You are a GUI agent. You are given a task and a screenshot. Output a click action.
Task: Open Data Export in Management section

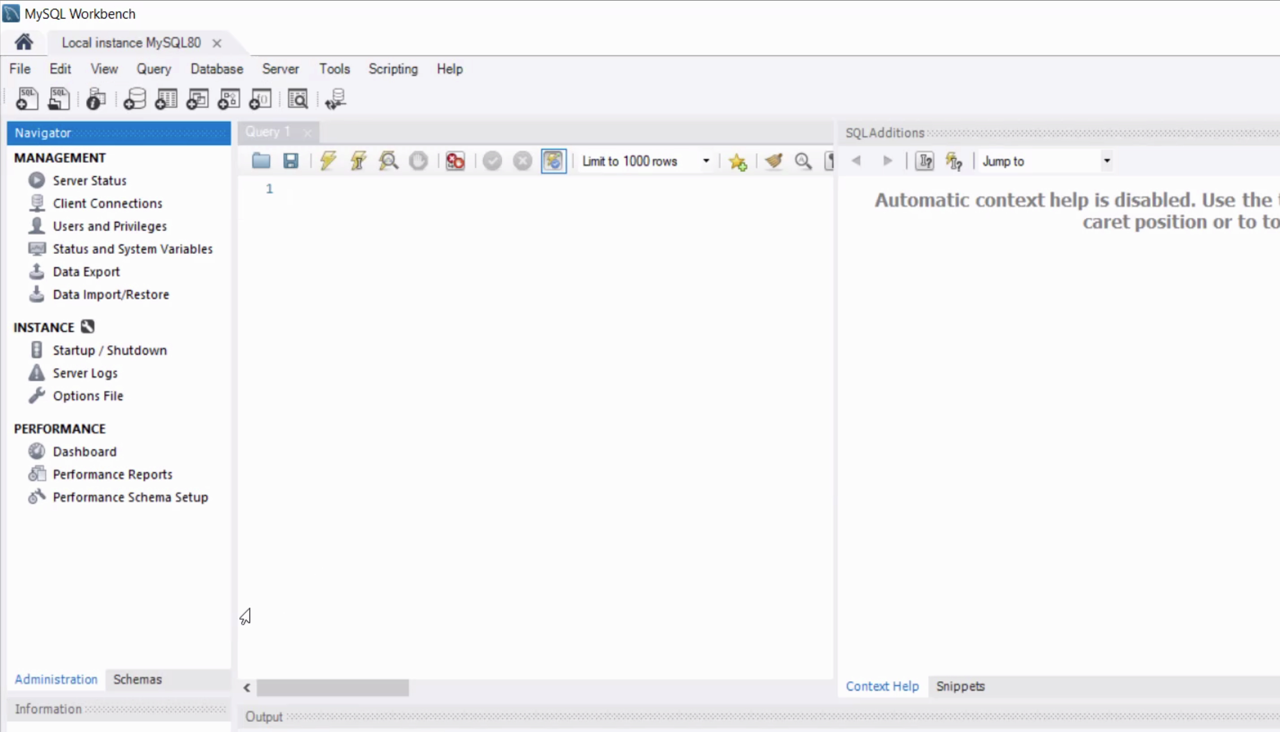pos(86,272)
